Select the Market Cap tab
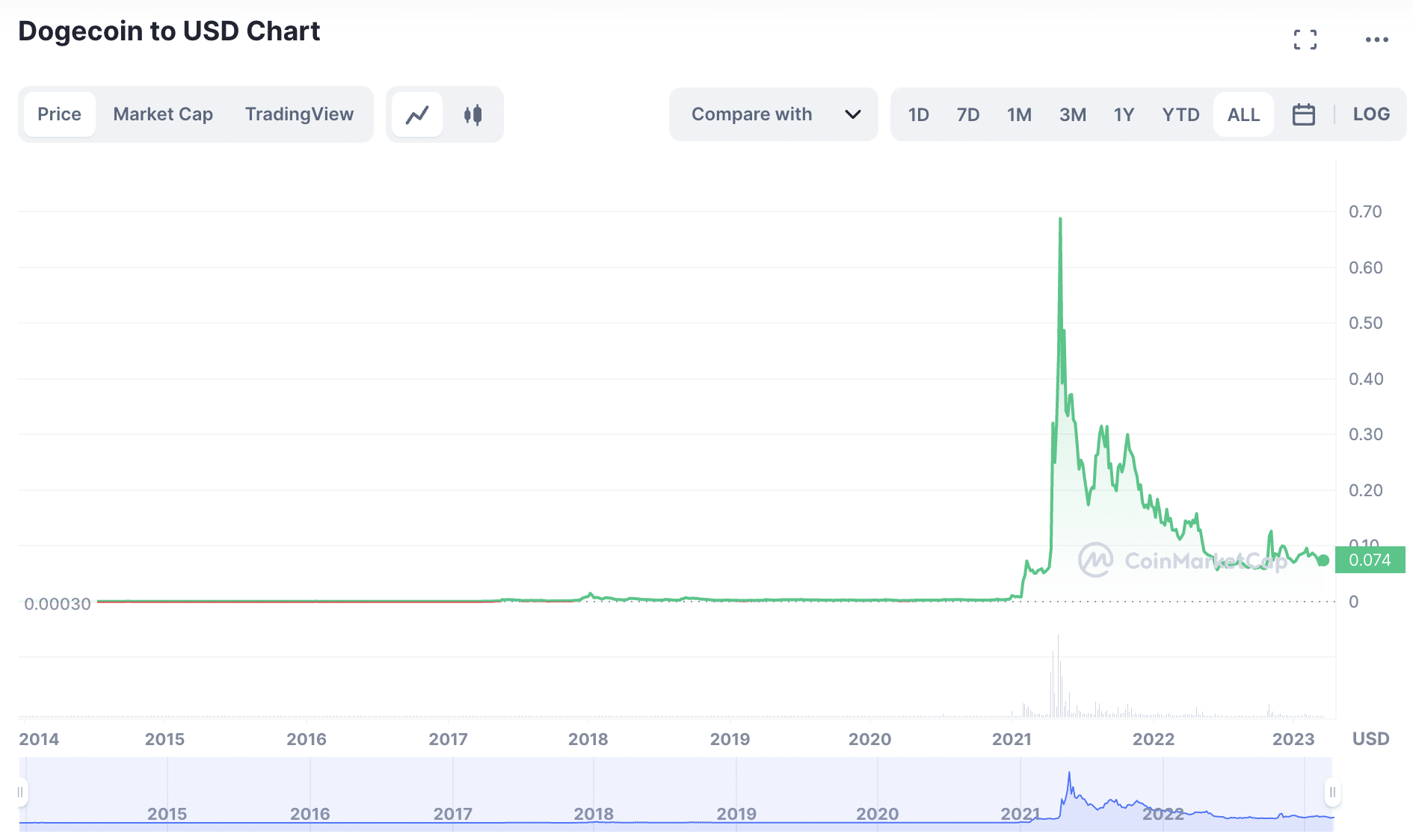1413x840 pixels. tap(163, 114)
